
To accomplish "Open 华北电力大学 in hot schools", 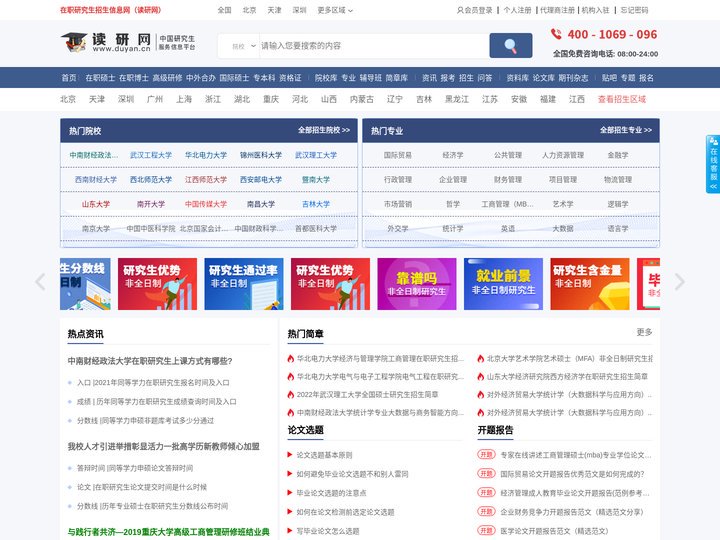I will pyautogui.click(x=206, y=155).
